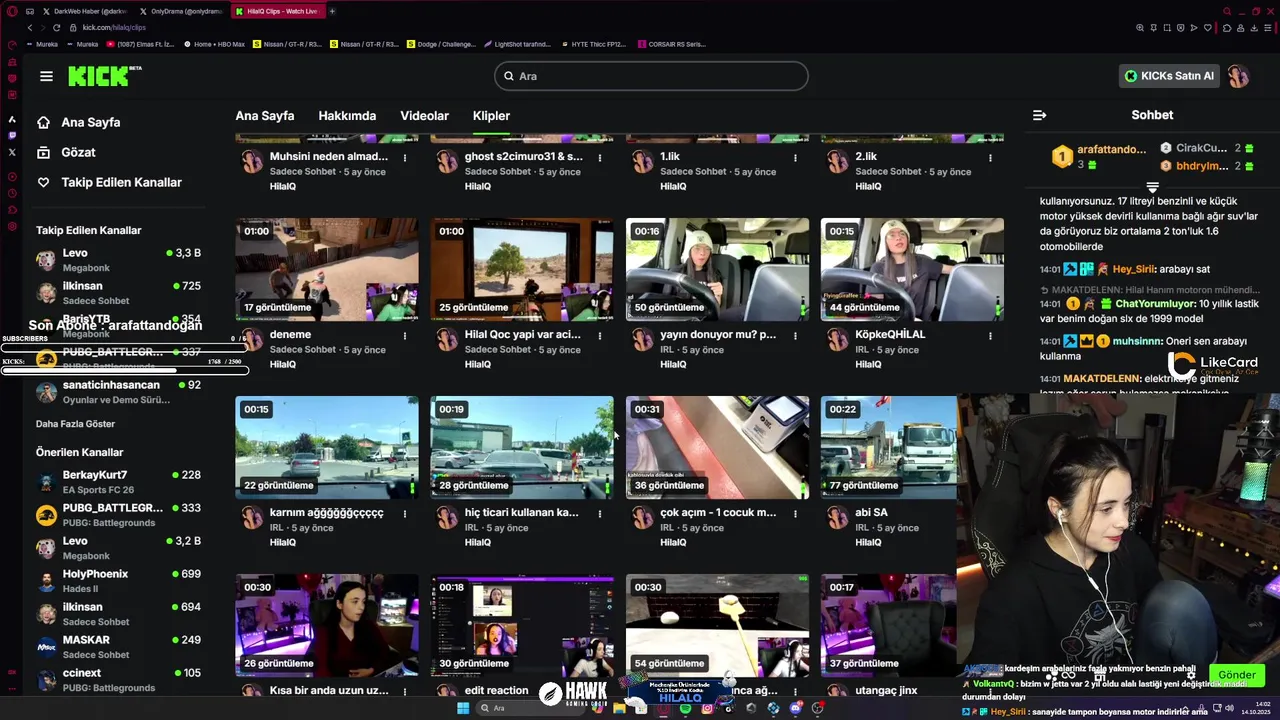This screenshot has width=1280, height=720.
Task: Open Spotify from the taskbar
Action: point(685,708)
